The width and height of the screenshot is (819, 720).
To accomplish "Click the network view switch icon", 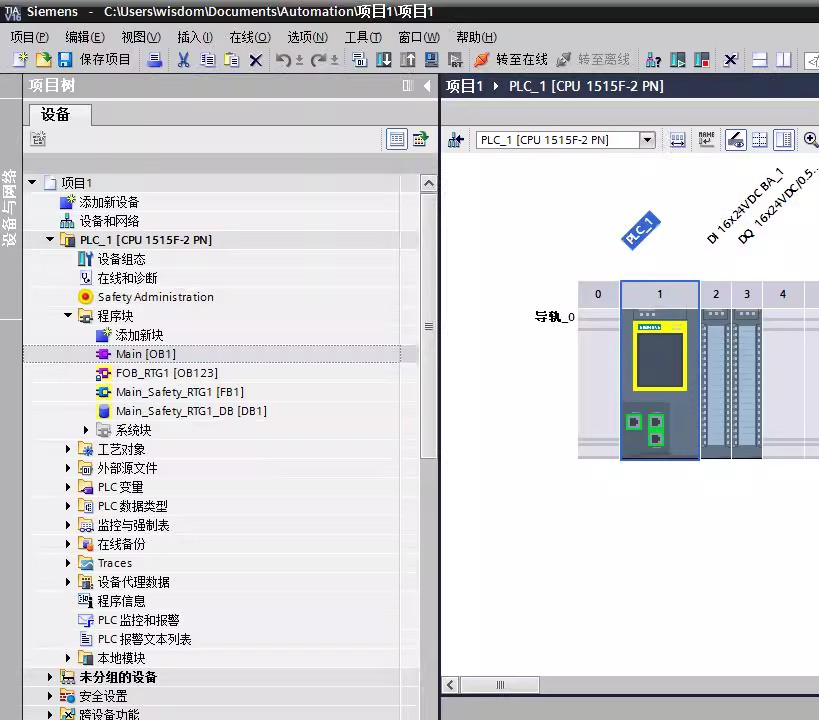I will click(455, 140).
